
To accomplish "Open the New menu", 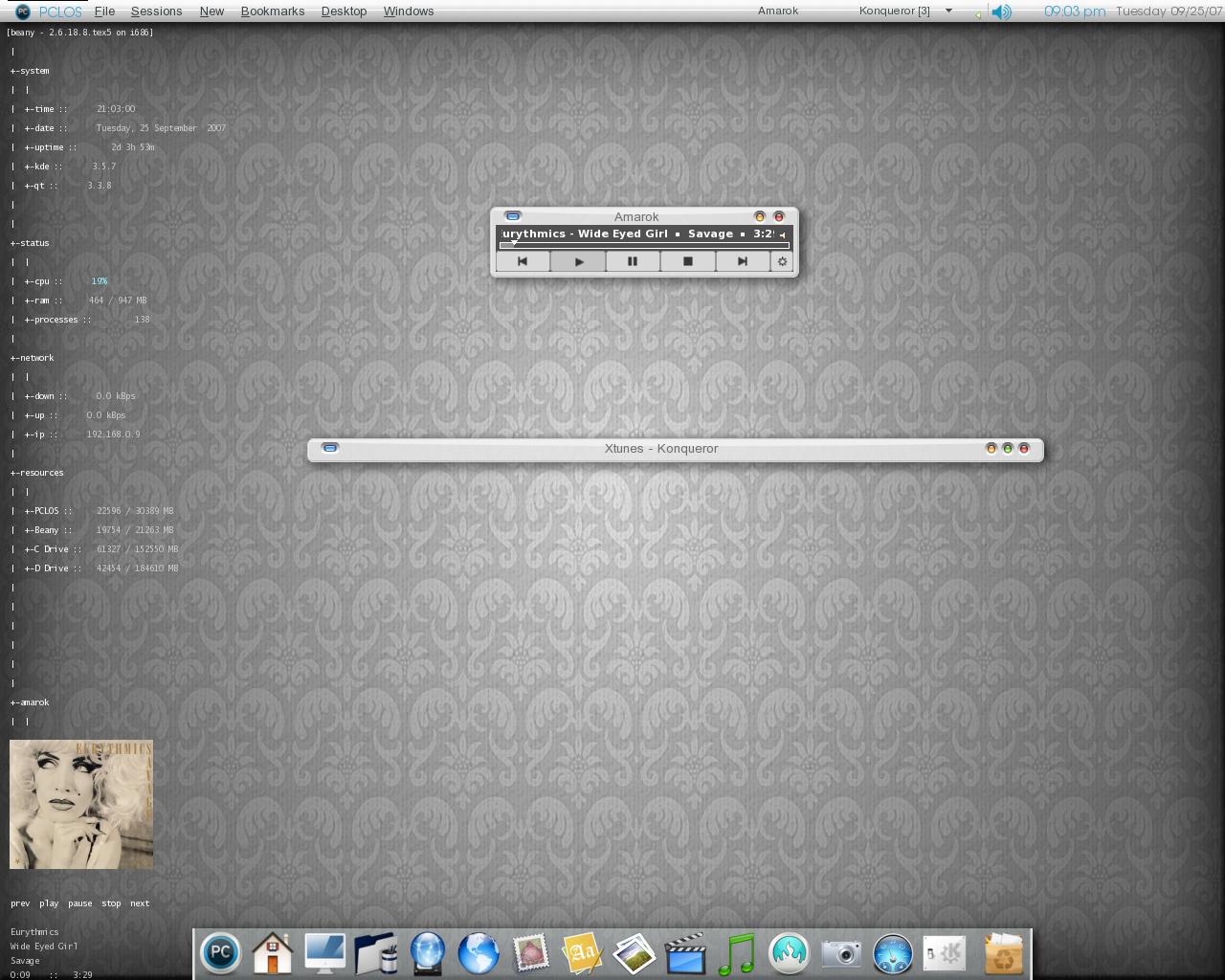I will tap(212, 11).
